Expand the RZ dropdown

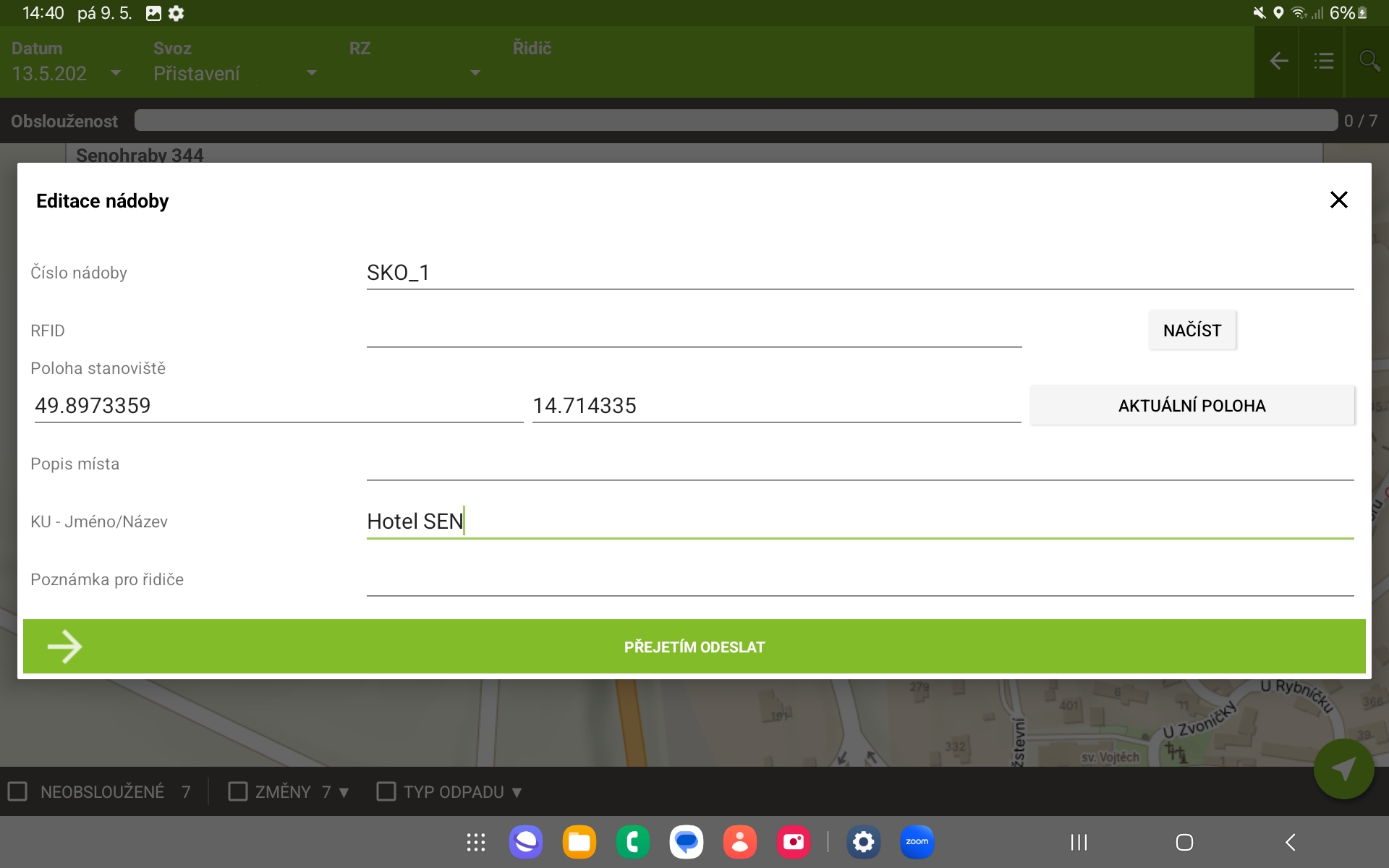click(x=475, y=73)
